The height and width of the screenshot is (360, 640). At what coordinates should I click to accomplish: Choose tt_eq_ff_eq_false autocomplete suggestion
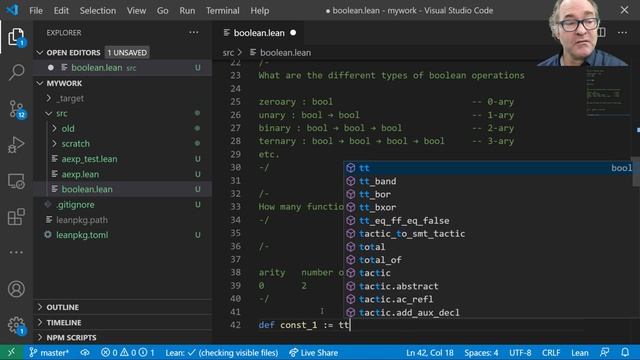pyautogui.click(x=488, y=220)
